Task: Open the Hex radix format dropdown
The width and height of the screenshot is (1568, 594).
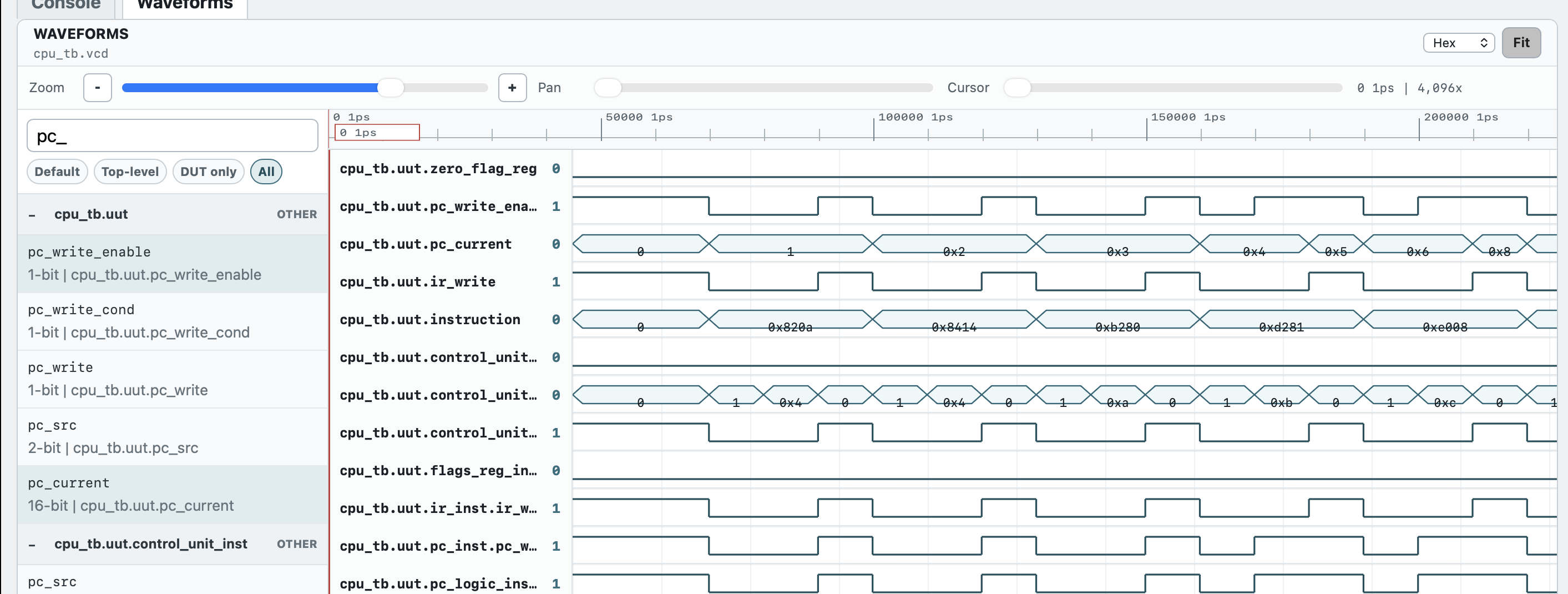Action: click(x=1459, y=43)
